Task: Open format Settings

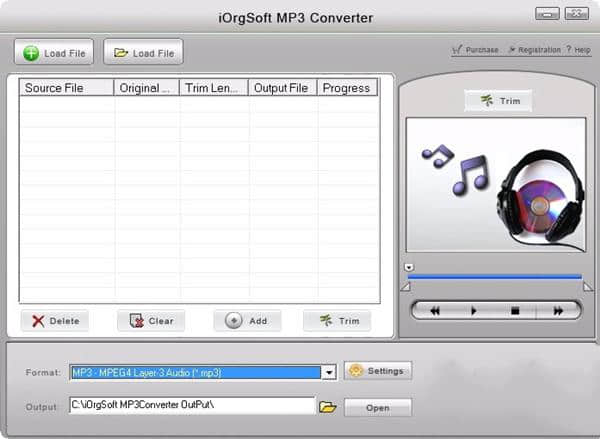Action: point(377,371)
